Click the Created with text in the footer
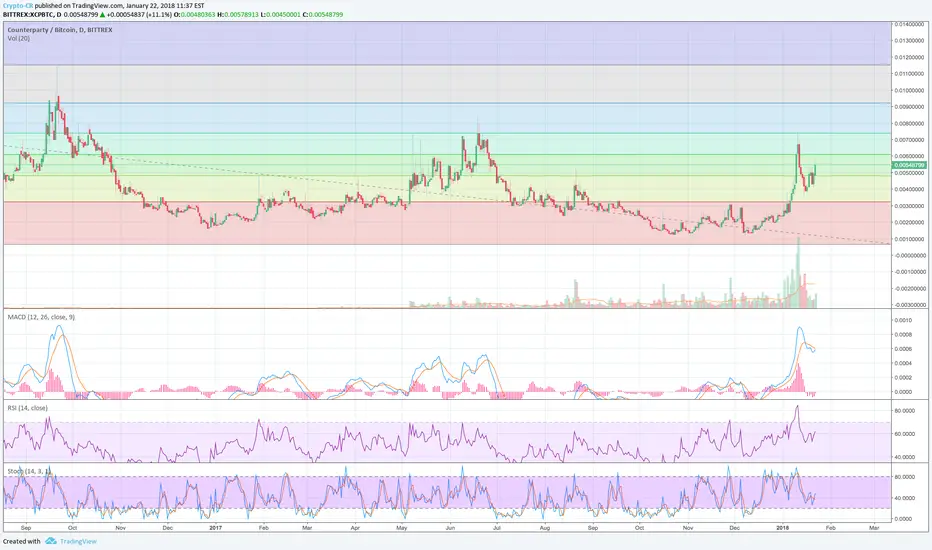The image size is (932, 550). click(x=21, y=542)
